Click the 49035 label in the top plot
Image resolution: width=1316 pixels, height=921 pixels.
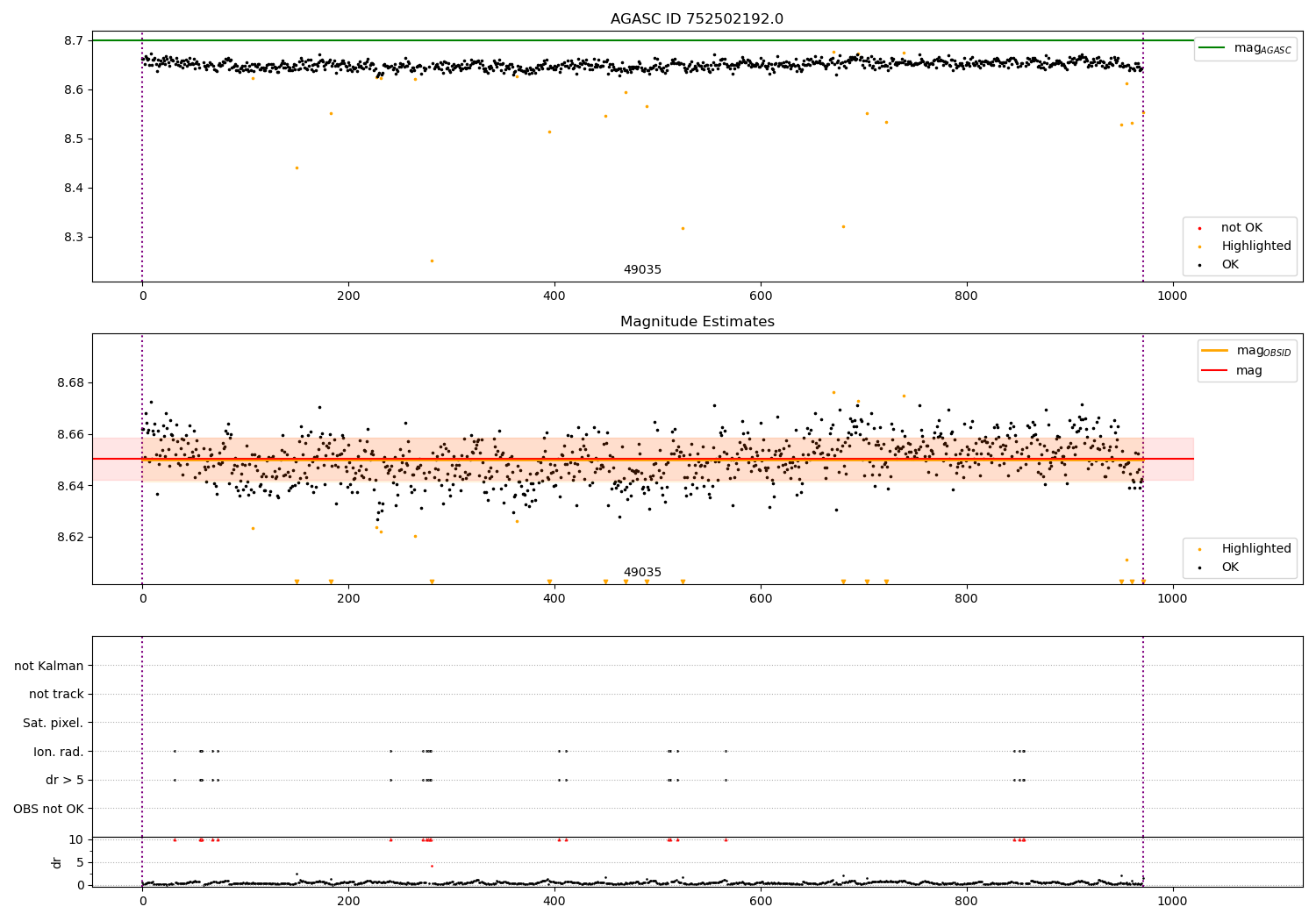(642, 270)
